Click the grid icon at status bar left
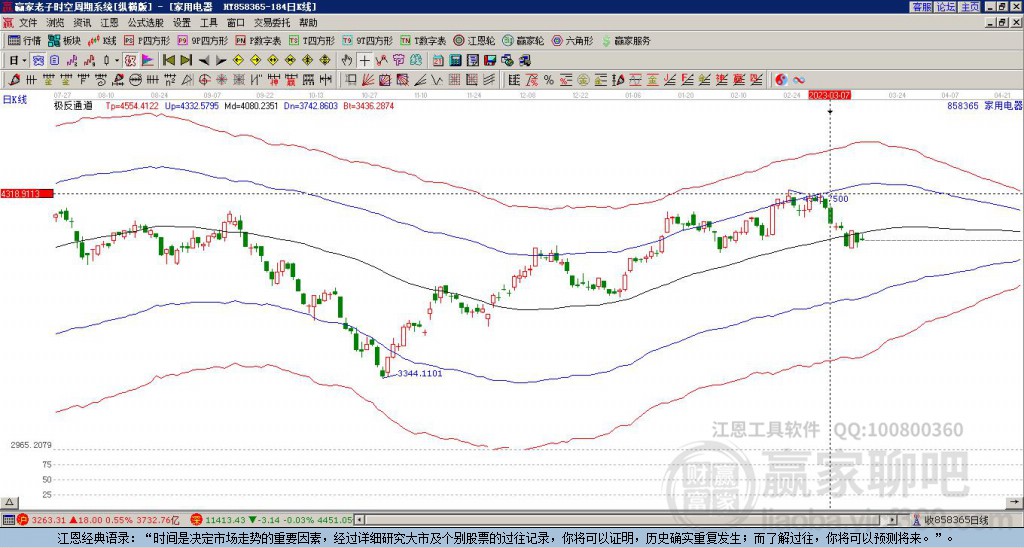 click(x=8, y=520)
